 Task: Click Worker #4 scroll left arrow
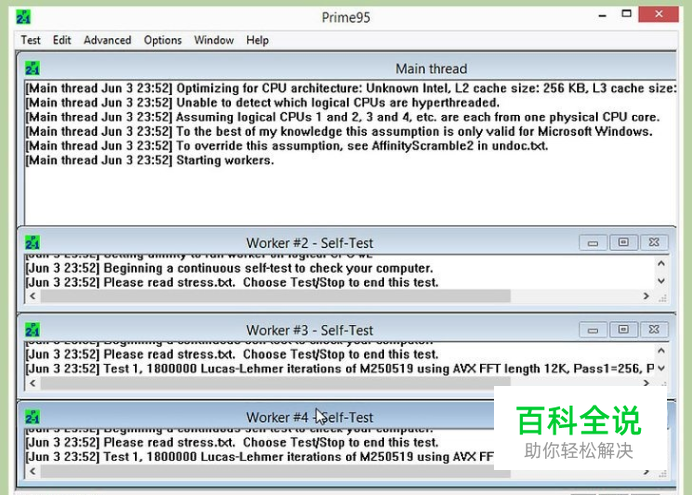pos(33,471)
